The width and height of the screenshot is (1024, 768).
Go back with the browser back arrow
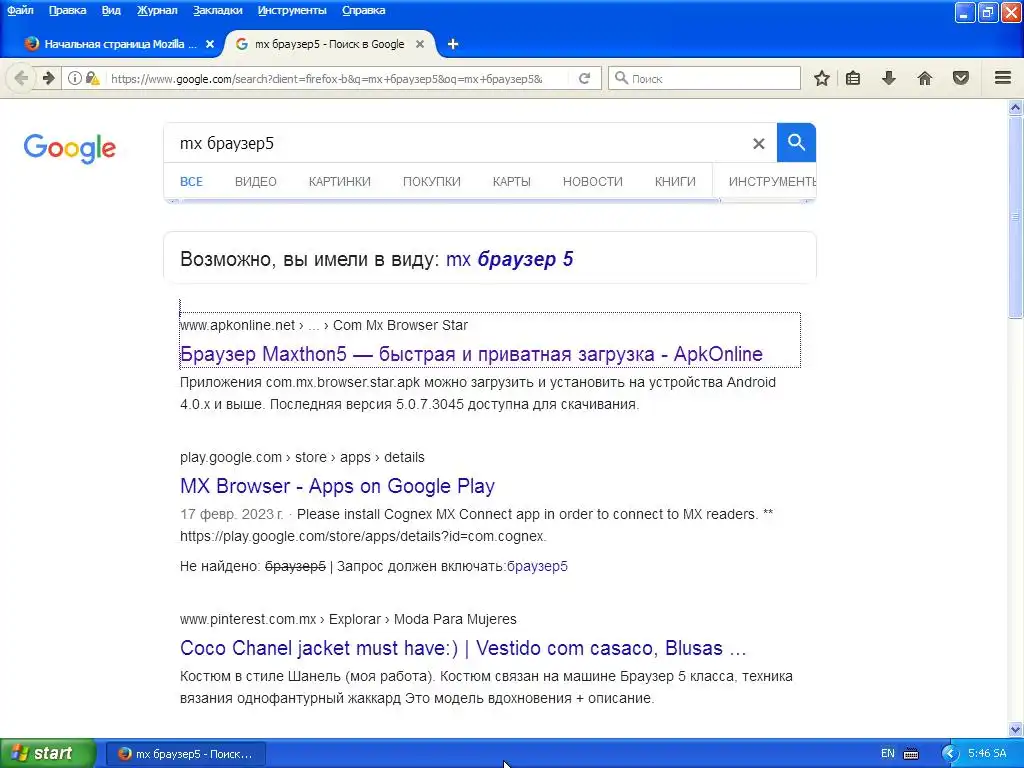[20, 78]
